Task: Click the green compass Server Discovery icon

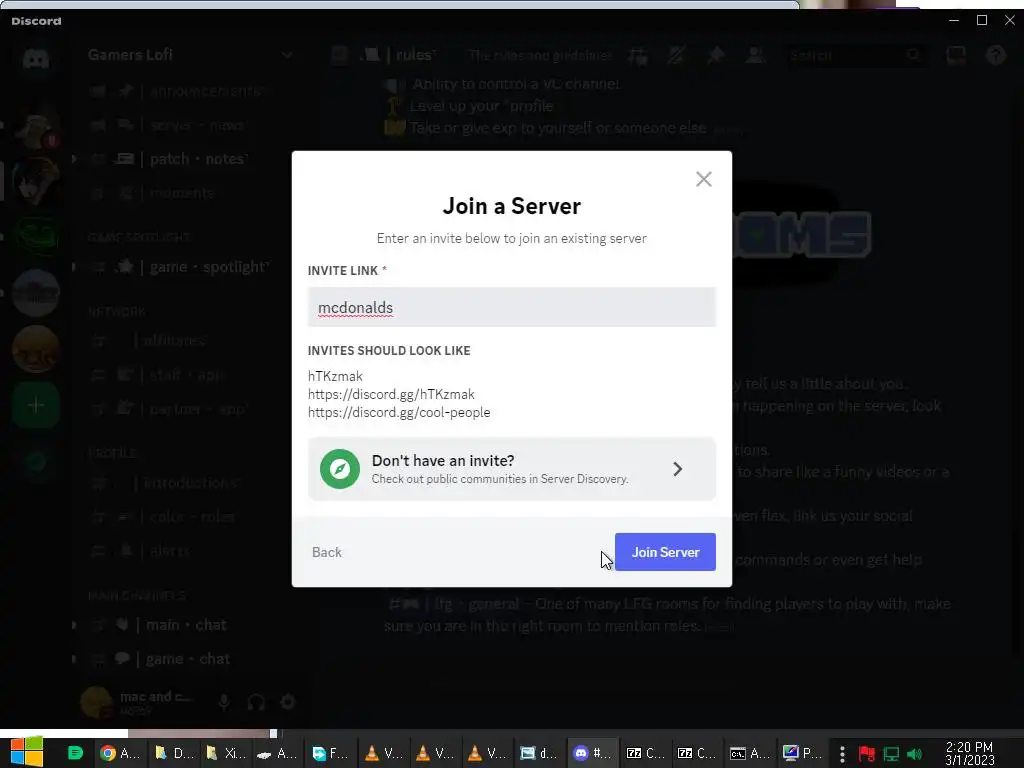Action: point(340,469)
